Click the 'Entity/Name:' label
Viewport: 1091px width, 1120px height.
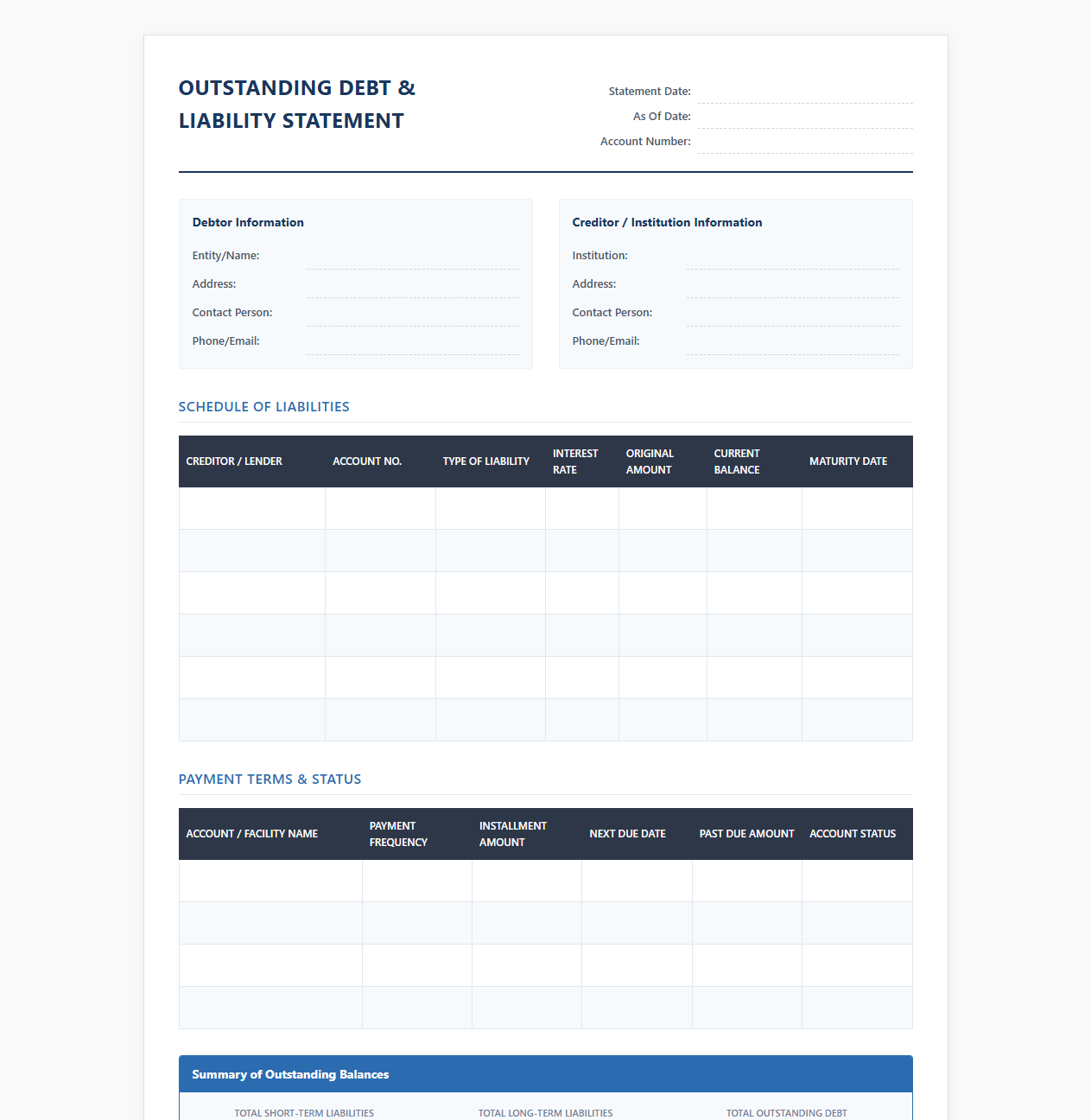tap(225, 256)
